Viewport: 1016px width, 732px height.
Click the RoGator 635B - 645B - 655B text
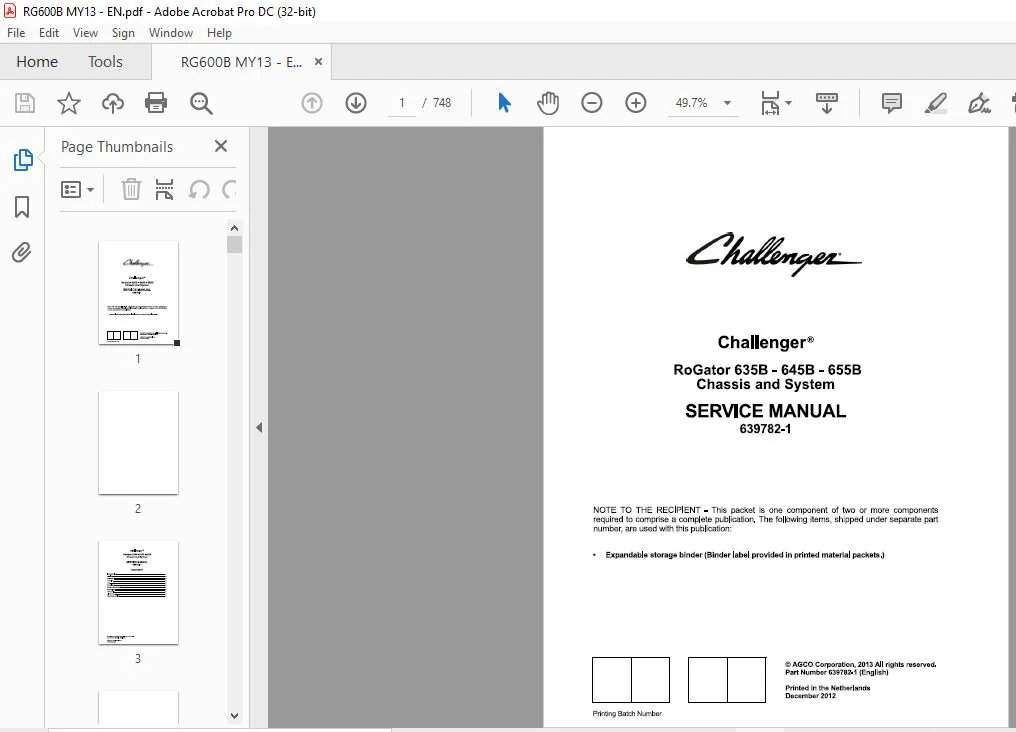coord(767,370)
